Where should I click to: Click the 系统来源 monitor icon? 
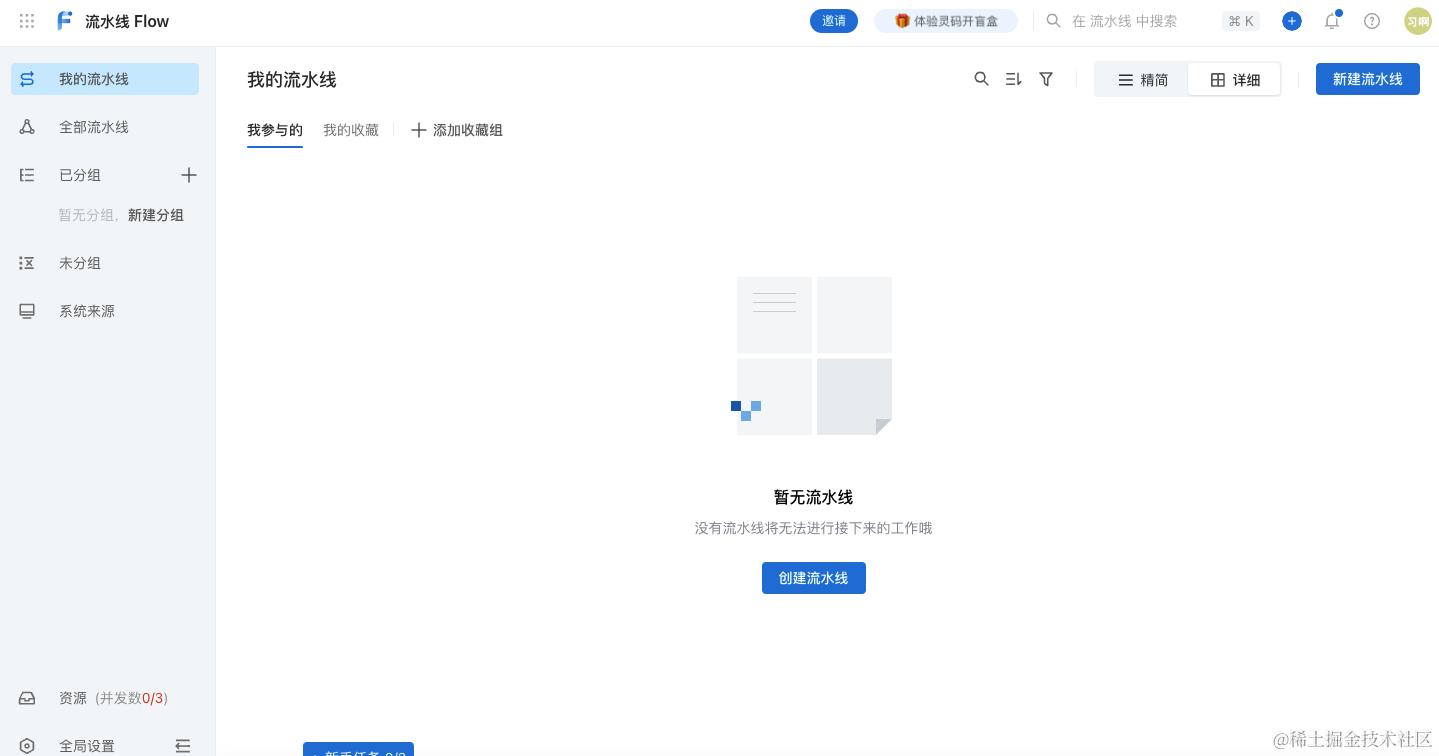[x=27, y=311]
